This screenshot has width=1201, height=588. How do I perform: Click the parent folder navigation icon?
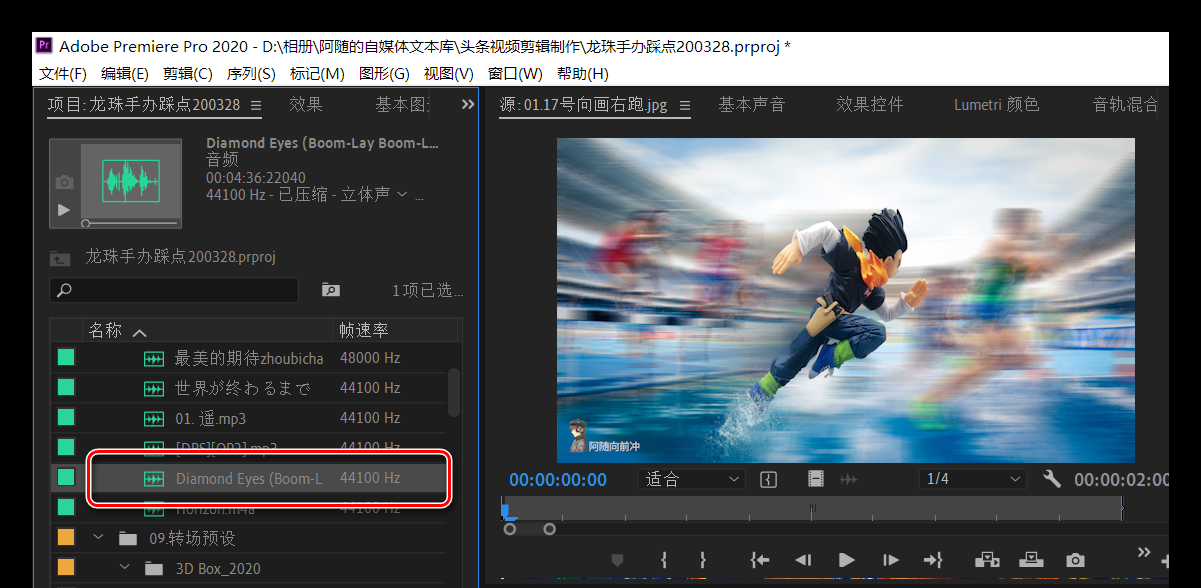[61, 257]
